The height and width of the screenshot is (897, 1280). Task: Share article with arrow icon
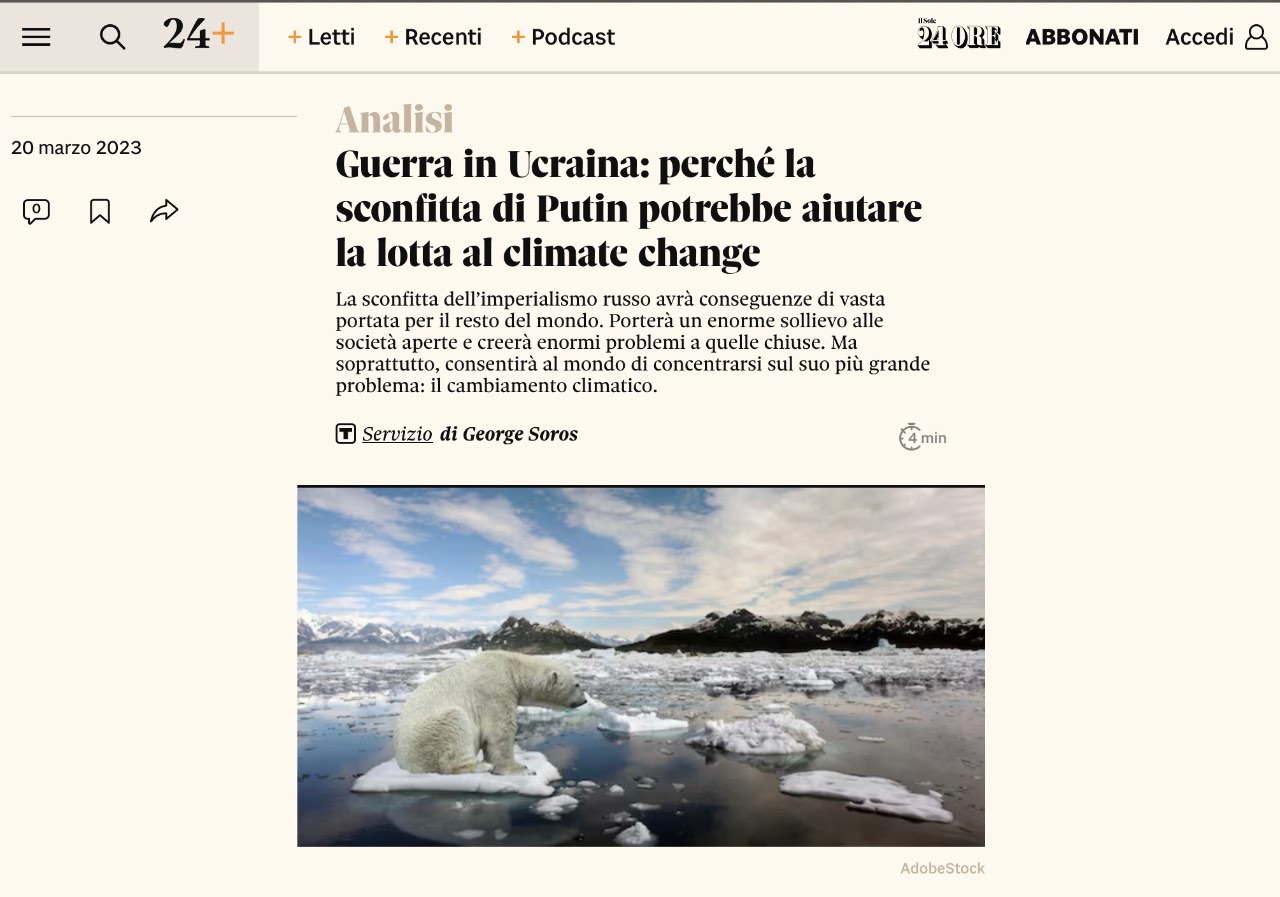[x=164, y=211]
